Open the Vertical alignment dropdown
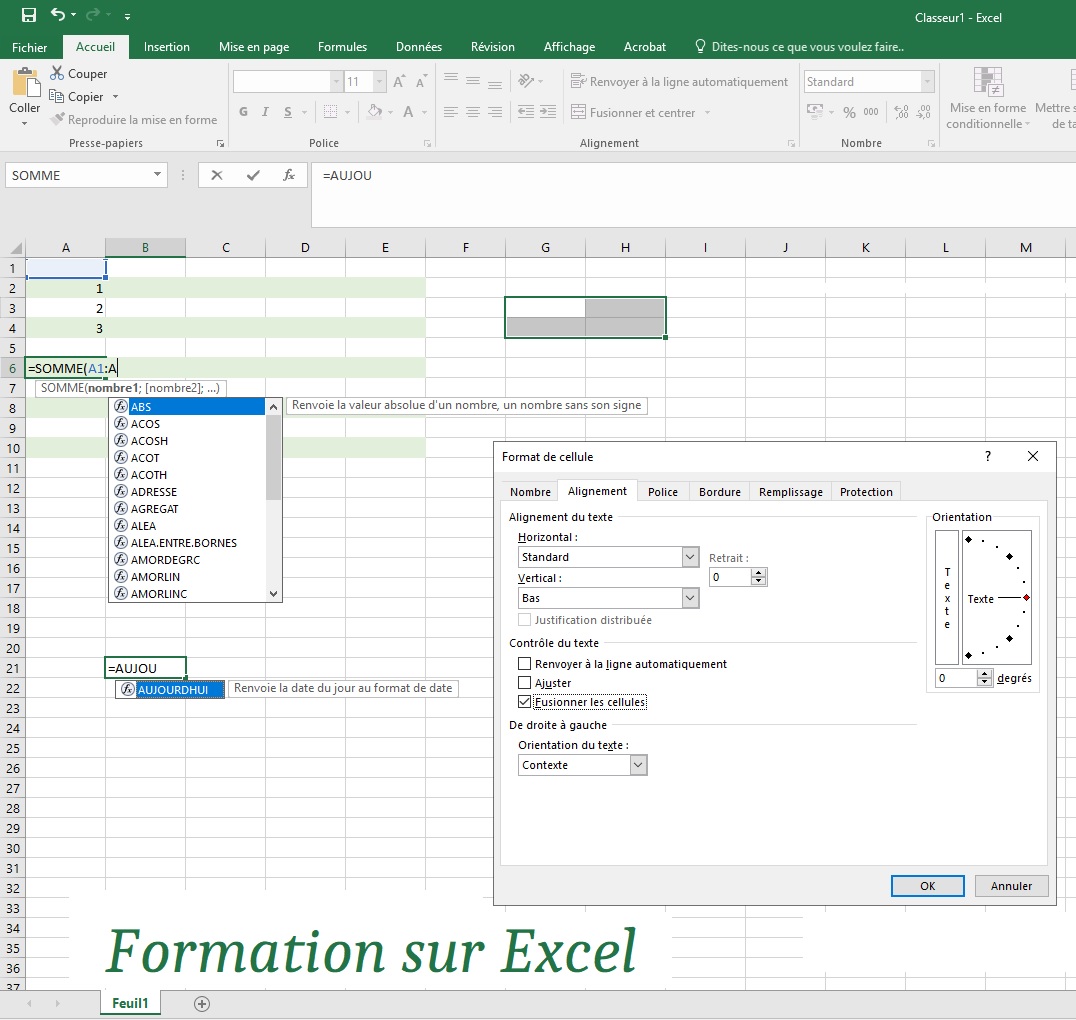1076x1020 pixels. click(x=690, y=598)
